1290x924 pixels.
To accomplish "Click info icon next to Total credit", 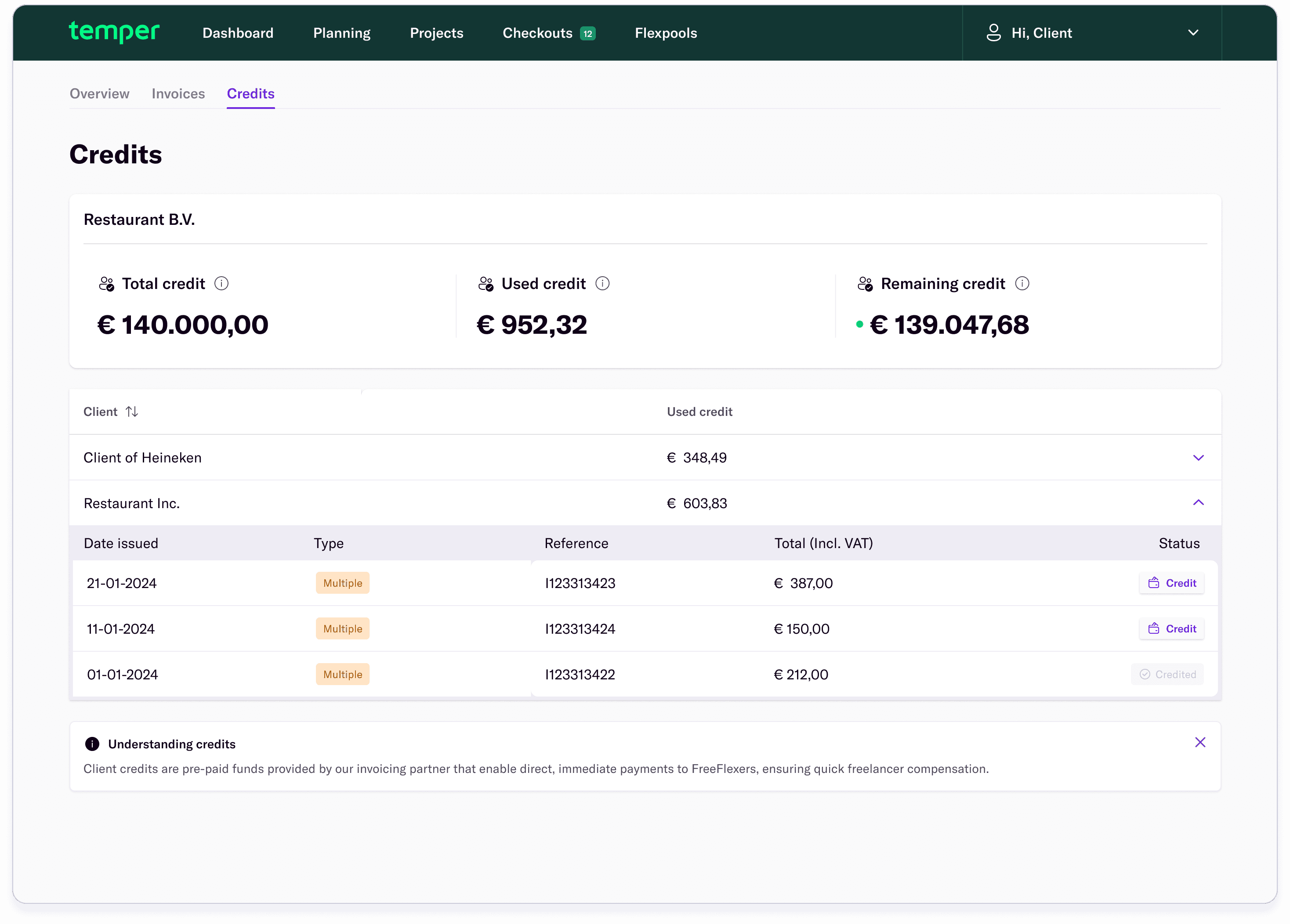I will (x=221, y=283).
